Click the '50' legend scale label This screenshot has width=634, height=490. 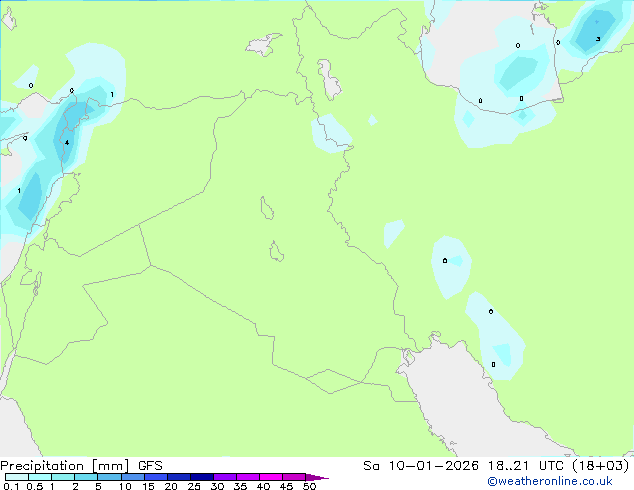click(309, 486)
